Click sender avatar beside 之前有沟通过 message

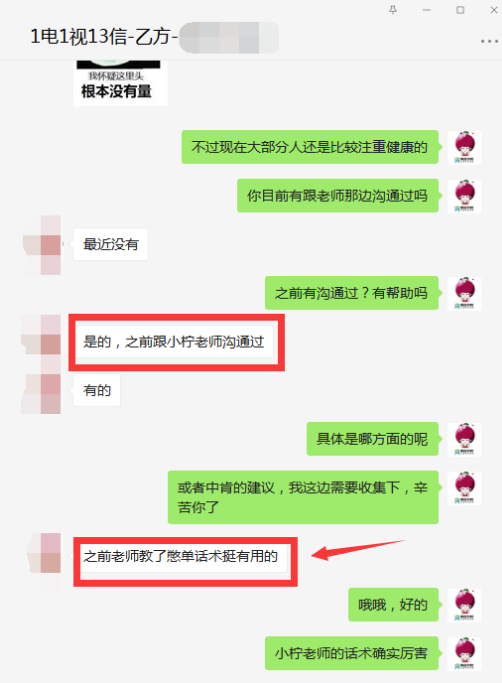(x=465, y=294)
